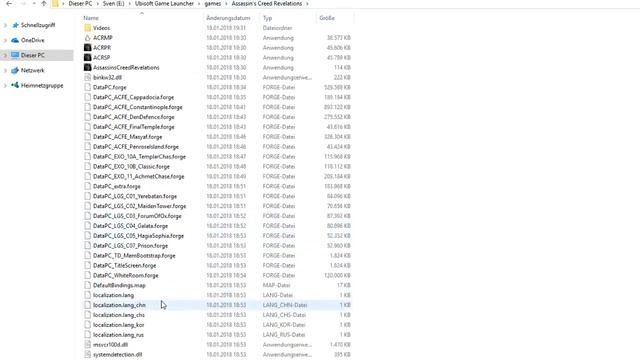Click the ACRPR application icon
Viewport: 640px width, 360px height.
point(87,47)
